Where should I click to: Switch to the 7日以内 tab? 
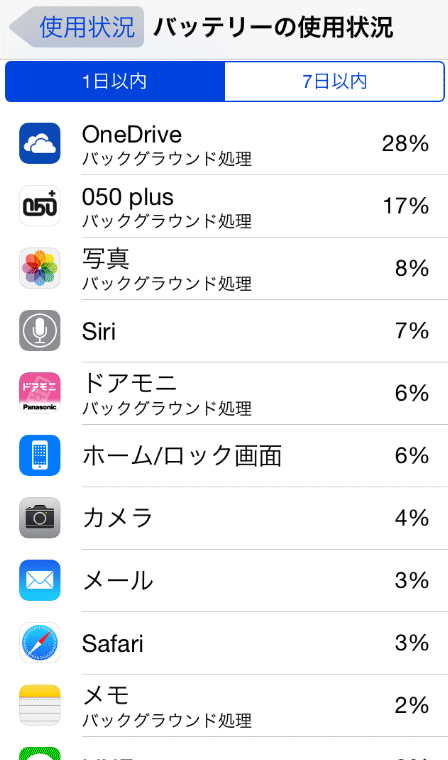click(335, 81)
